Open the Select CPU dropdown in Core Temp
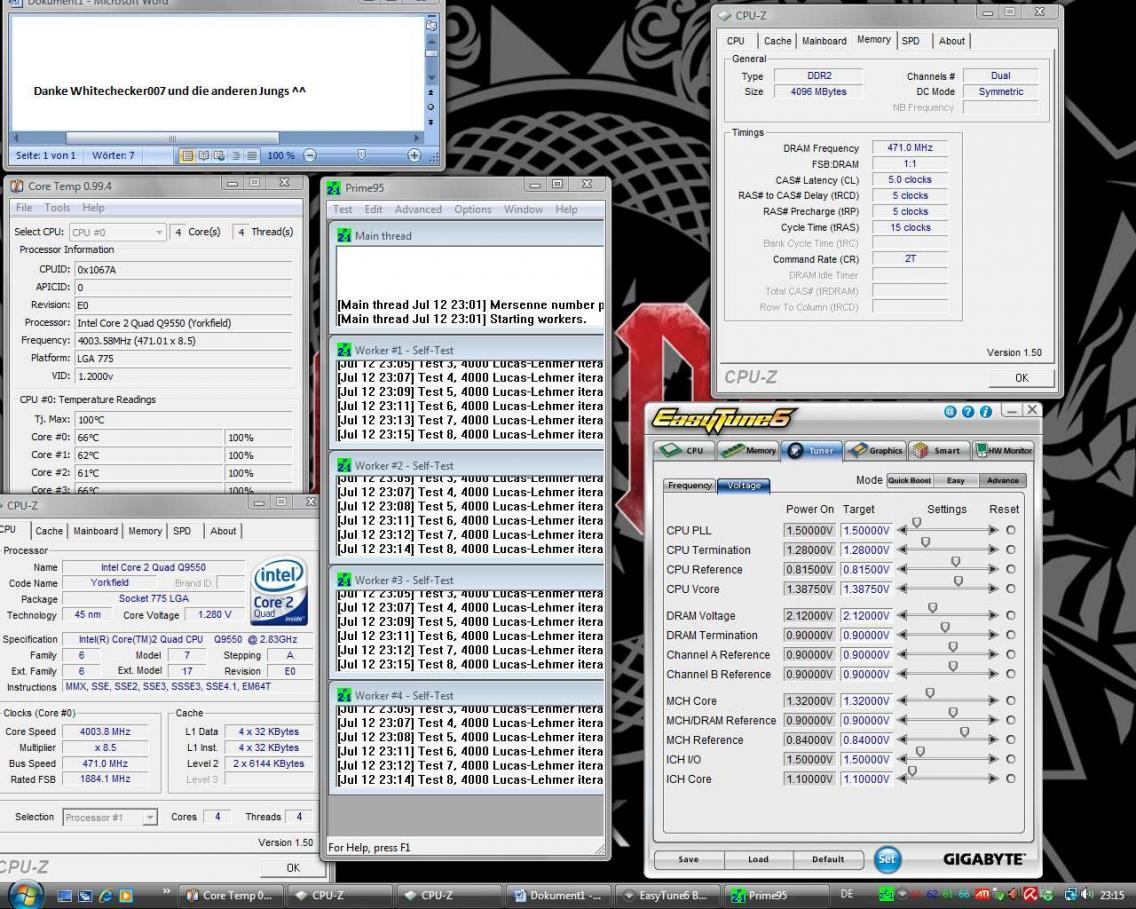1136x909 pixels. [117, 232]
